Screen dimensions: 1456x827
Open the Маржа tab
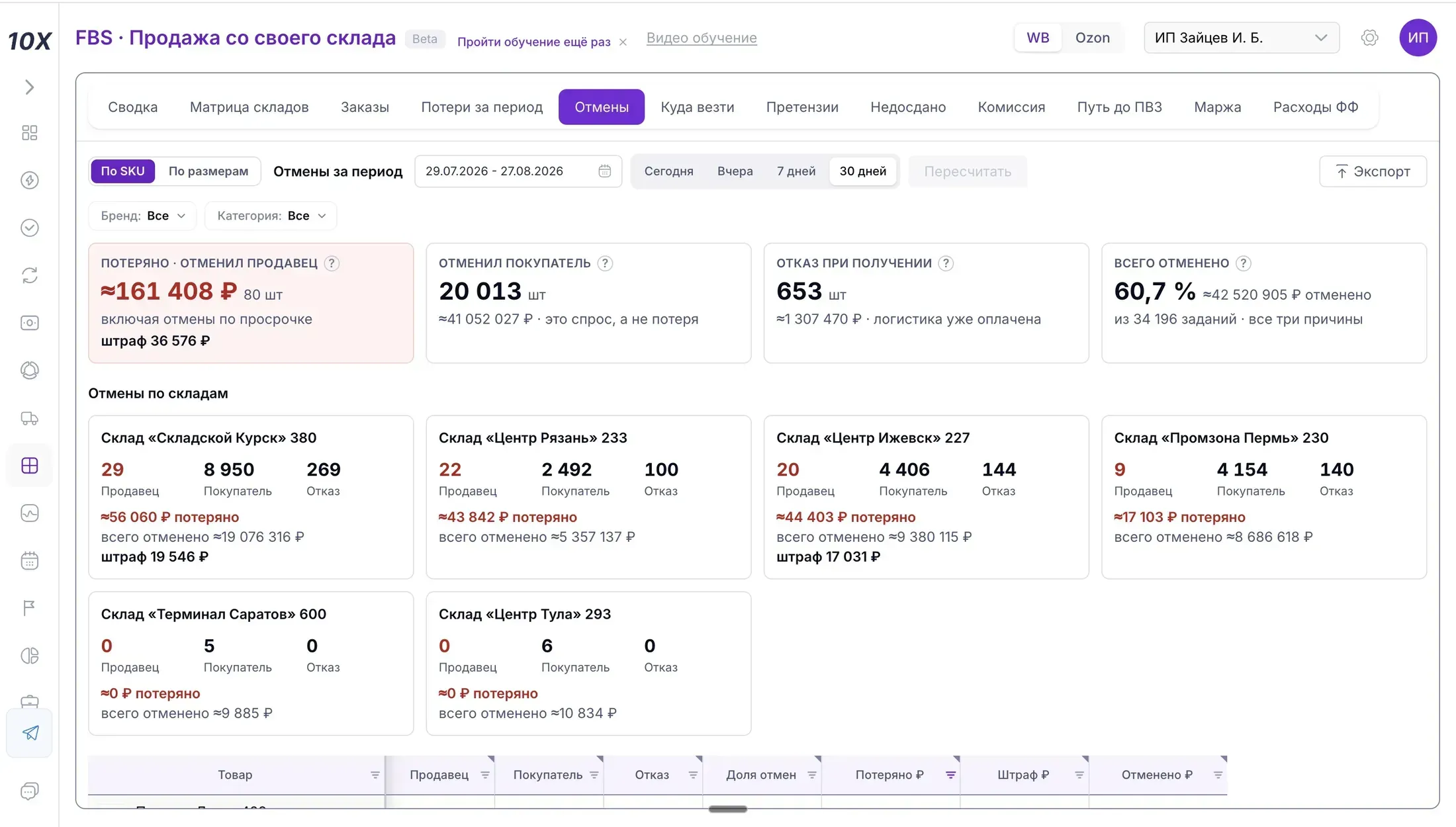(x=1218, y=107)
